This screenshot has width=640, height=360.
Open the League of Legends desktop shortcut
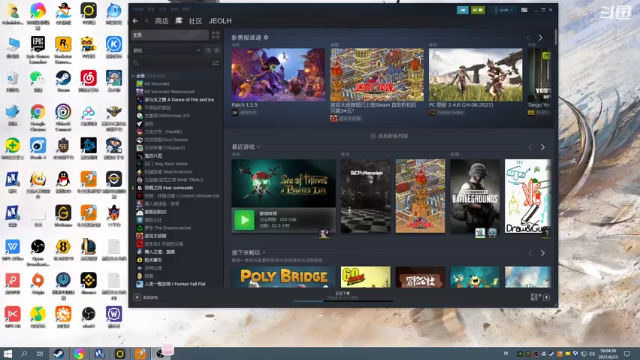[89, 250]
